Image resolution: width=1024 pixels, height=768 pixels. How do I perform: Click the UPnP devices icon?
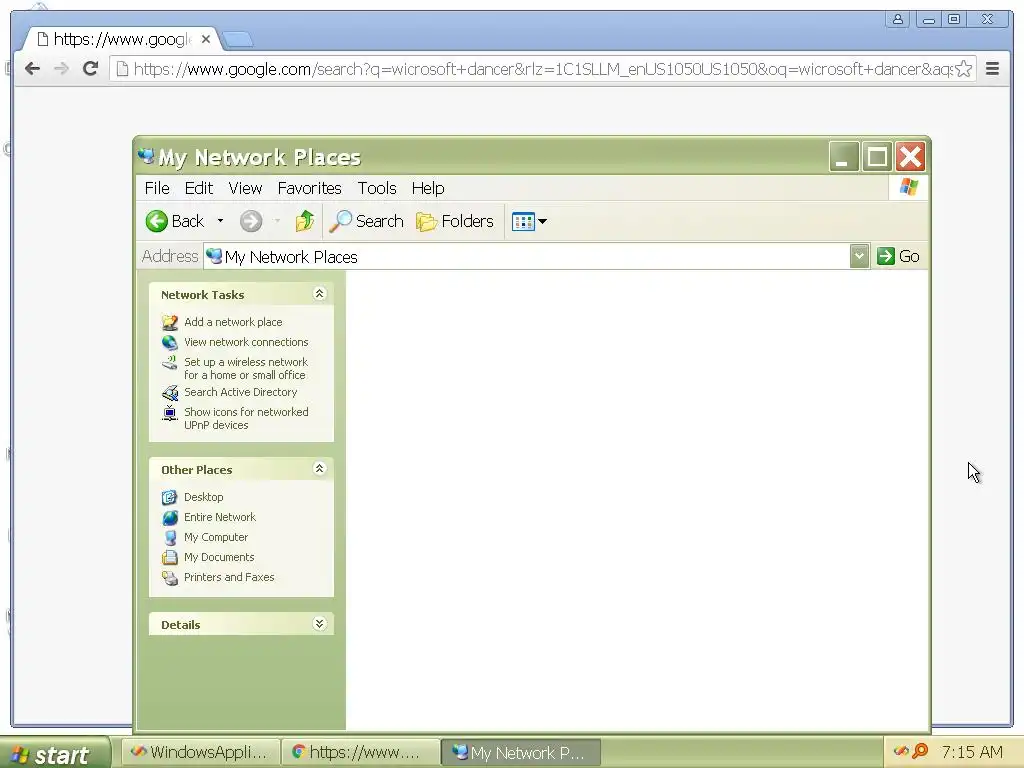click(x=170, y=413)
